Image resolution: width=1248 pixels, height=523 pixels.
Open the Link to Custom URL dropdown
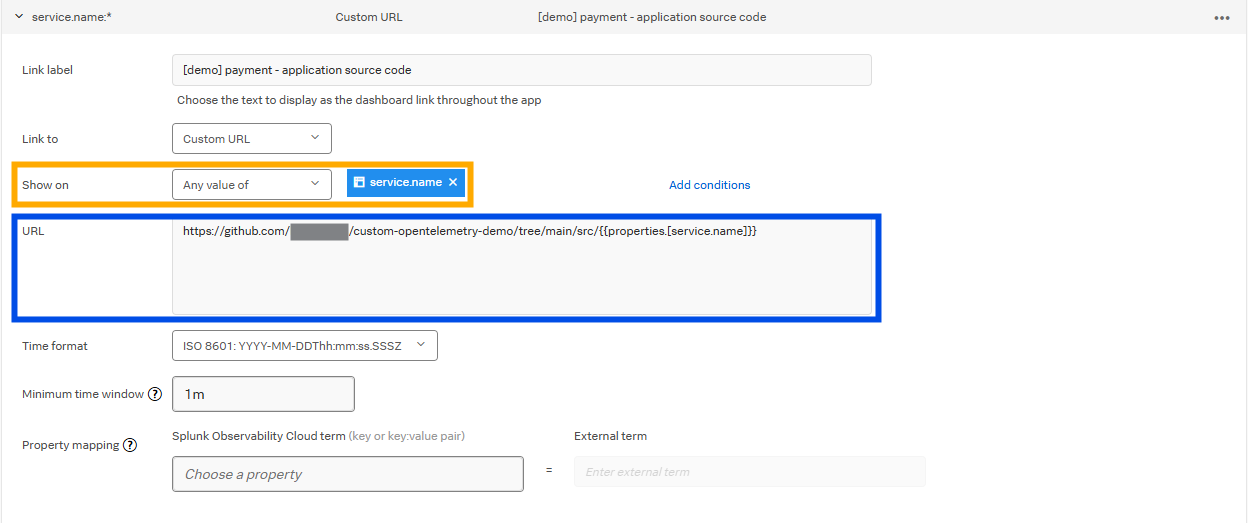[252, 139]
